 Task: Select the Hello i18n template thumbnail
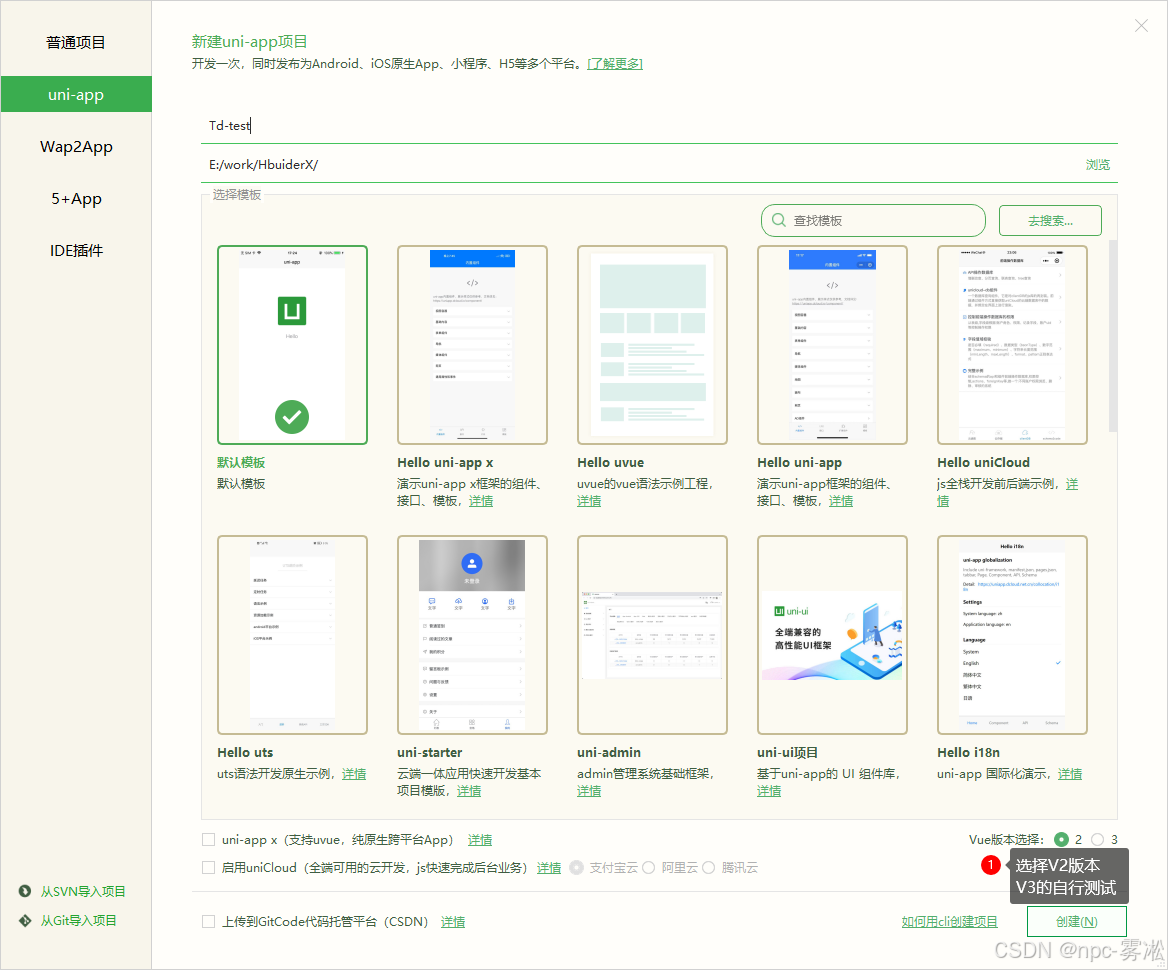coord(1012,635)
